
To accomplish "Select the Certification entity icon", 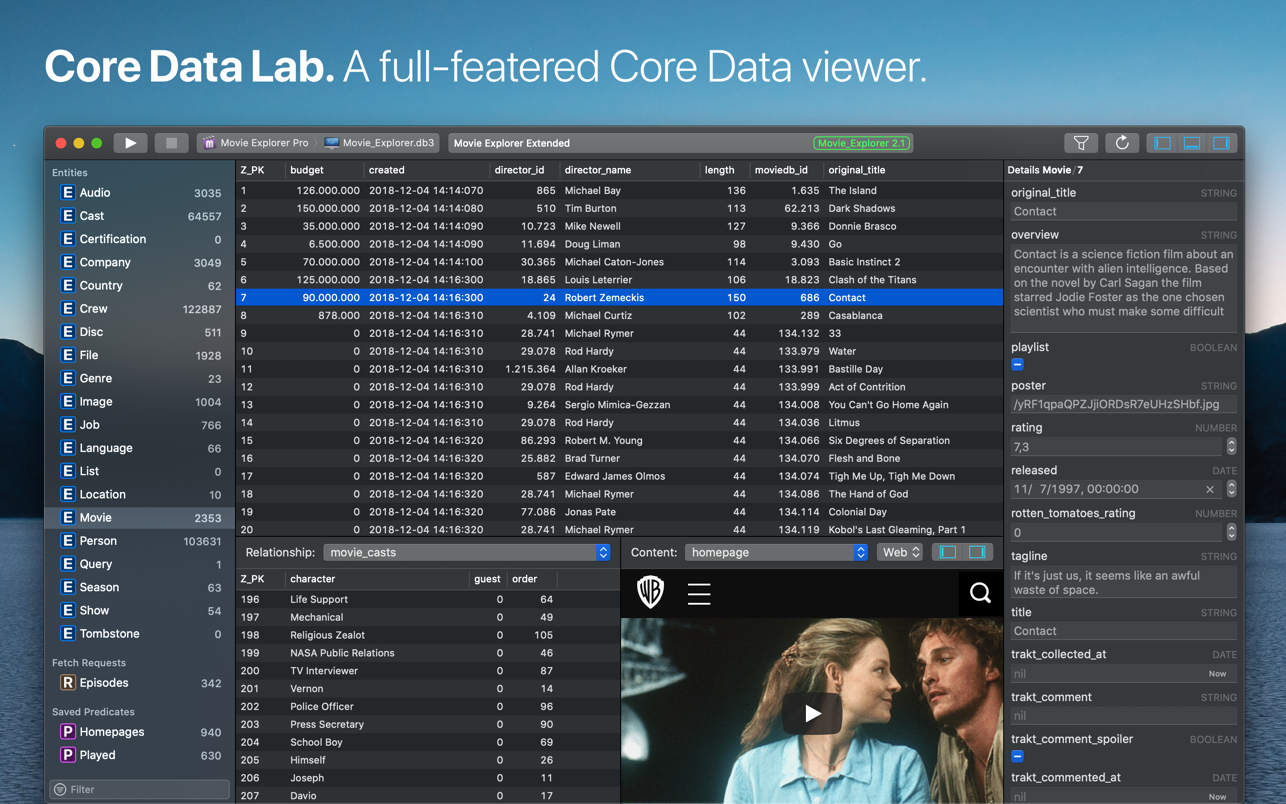I will click(67, 239).
